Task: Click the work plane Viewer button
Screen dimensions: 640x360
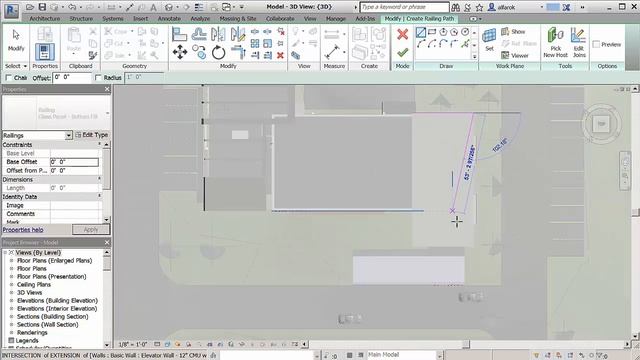Action: (x=515, y=55)
